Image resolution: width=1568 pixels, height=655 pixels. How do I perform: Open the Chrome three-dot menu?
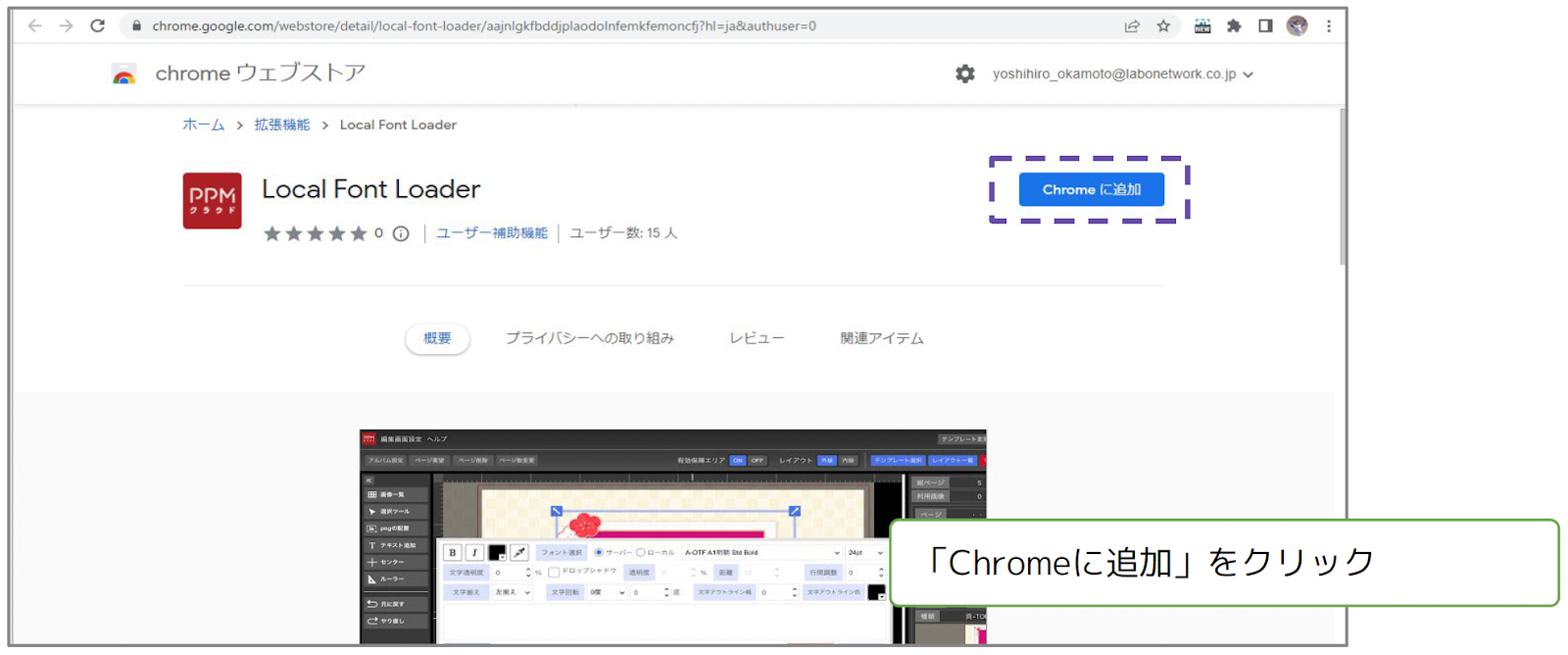pos(1329,26)
